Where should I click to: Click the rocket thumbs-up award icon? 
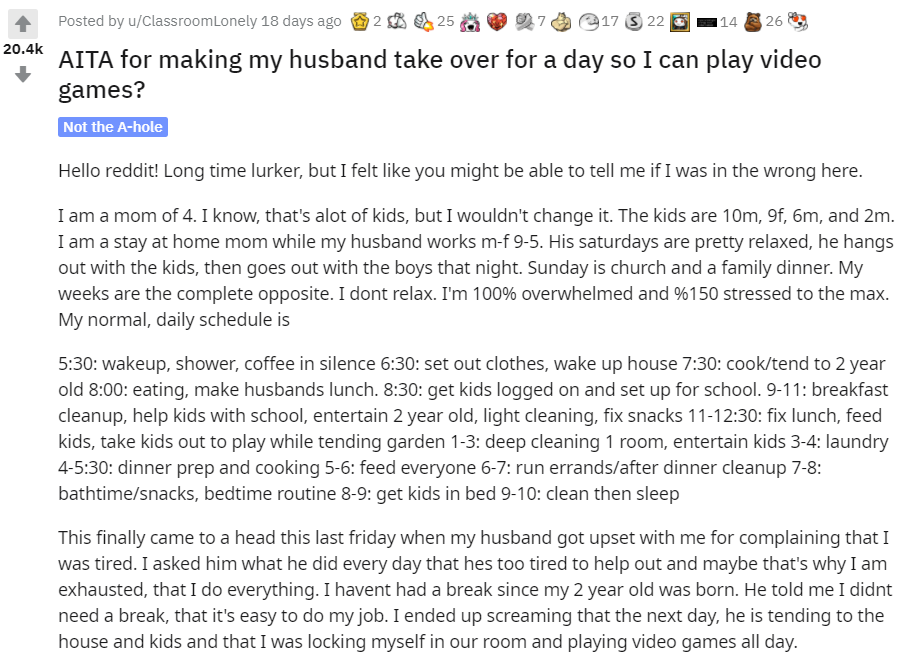(x=423, y=22)
